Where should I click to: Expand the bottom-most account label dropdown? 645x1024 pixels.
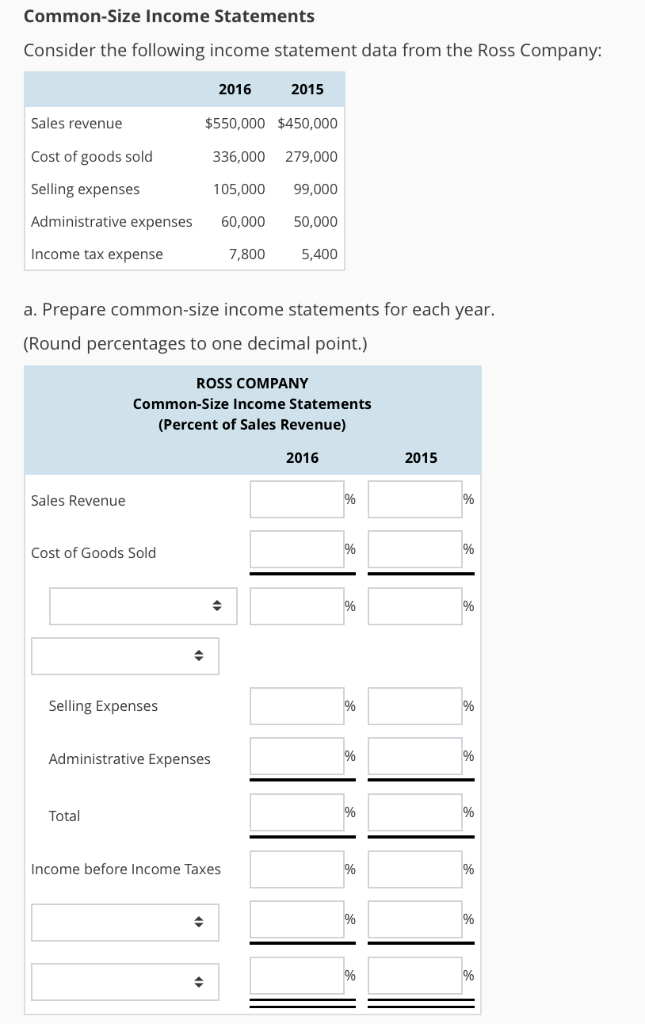pyautogui.click(x=124, y=980)
